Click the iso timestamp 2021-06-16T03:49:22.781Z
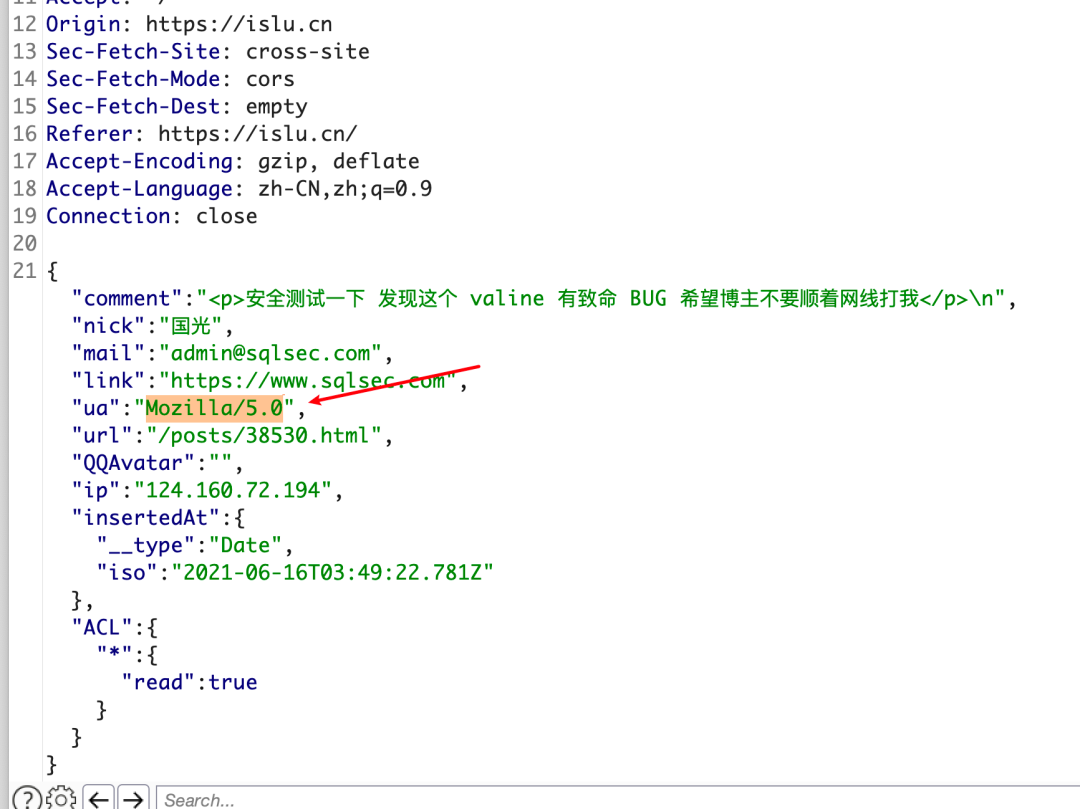Screen dimensions: 1080x809 [x=333, y=573]
